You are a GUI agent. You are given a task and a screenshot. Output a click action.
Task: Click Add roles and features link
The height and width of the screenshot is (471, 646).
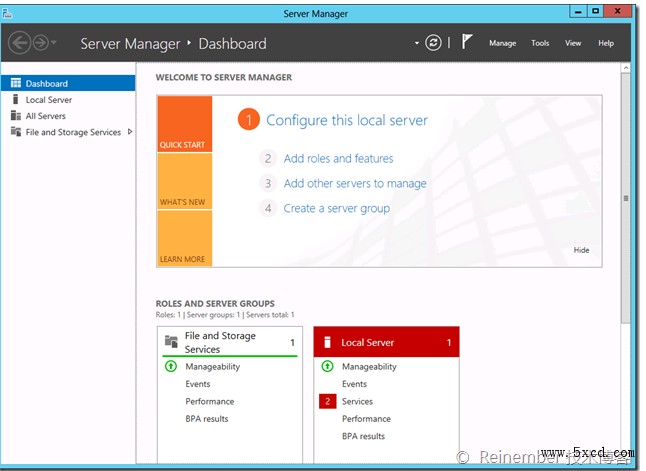point(338,159)
